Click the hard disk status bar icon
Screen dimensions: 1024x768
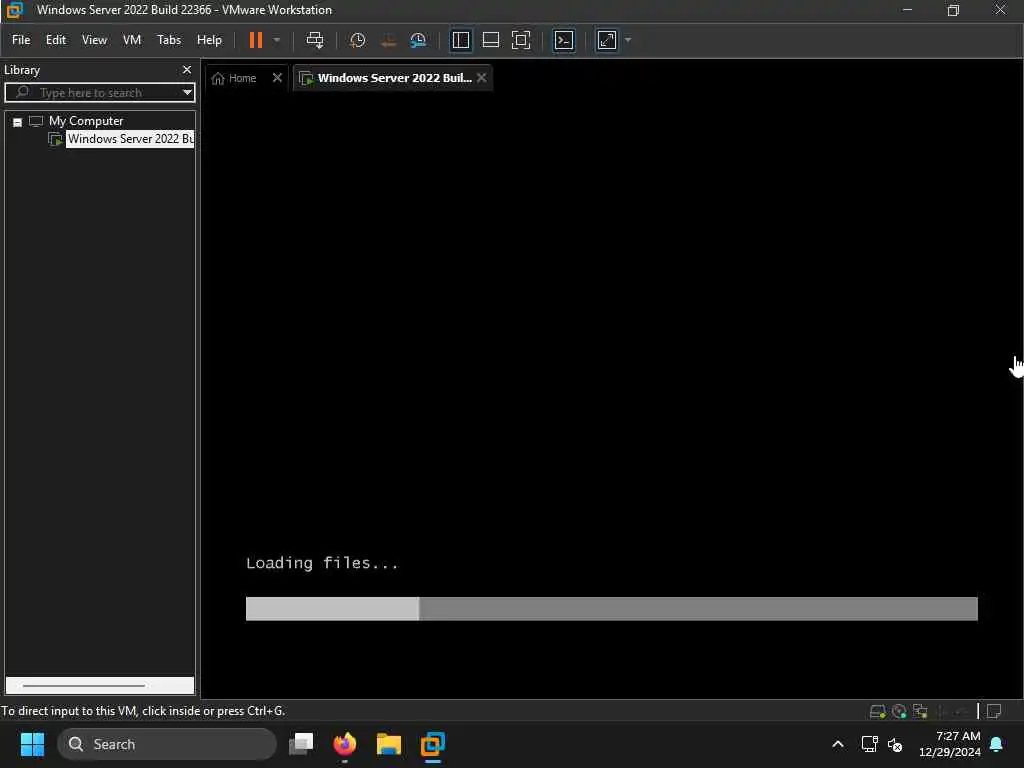[x=877, y=711]
